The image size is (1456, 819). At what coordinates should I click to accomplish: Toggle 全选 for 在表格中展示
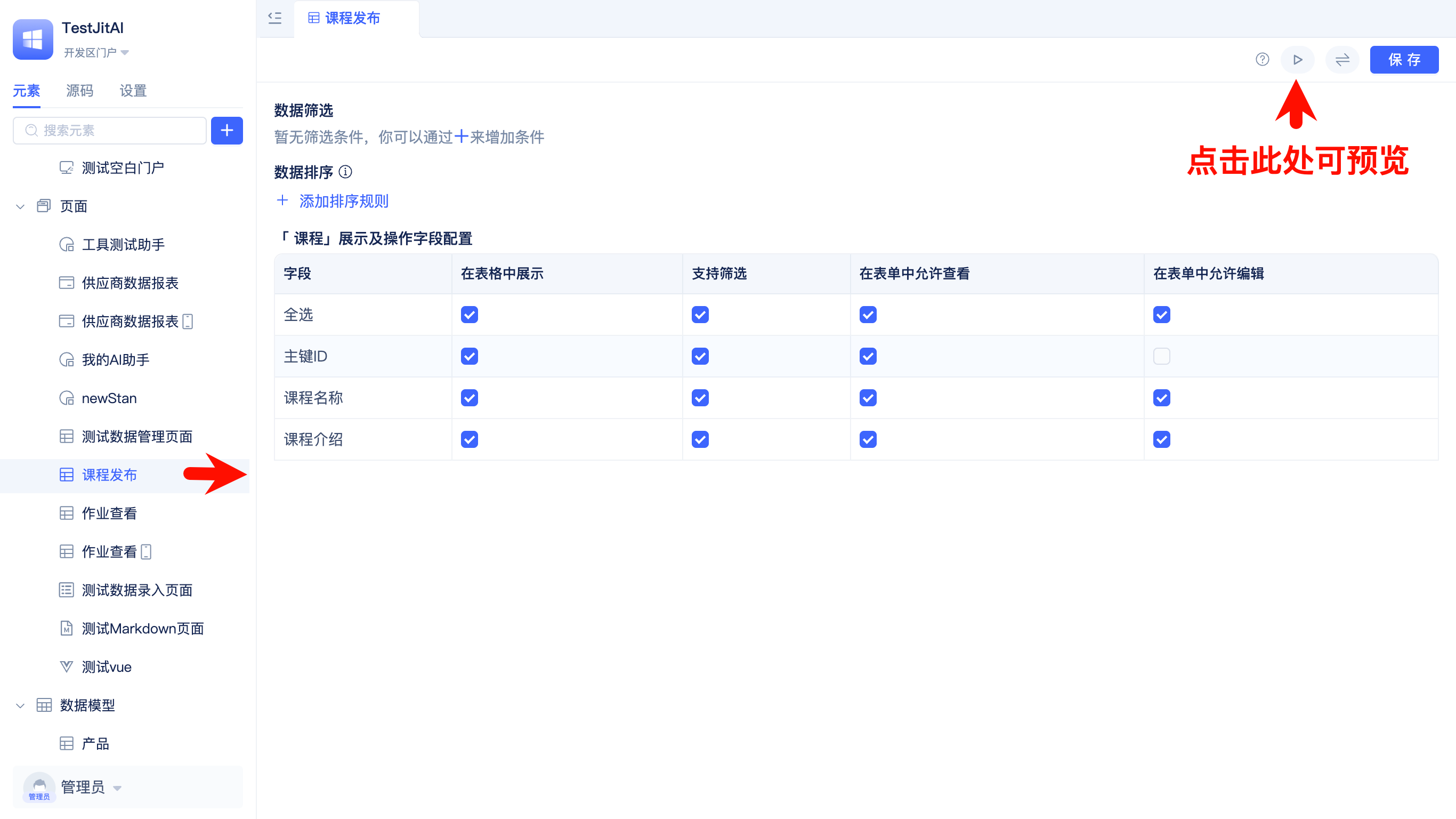click(469, 315)
